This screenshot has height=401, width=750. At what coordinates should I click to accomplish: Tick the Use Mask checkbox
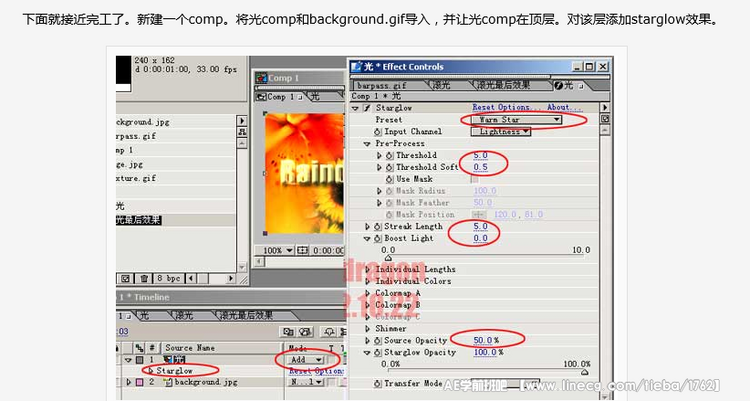pyautogui.click(x=474, y=179)
